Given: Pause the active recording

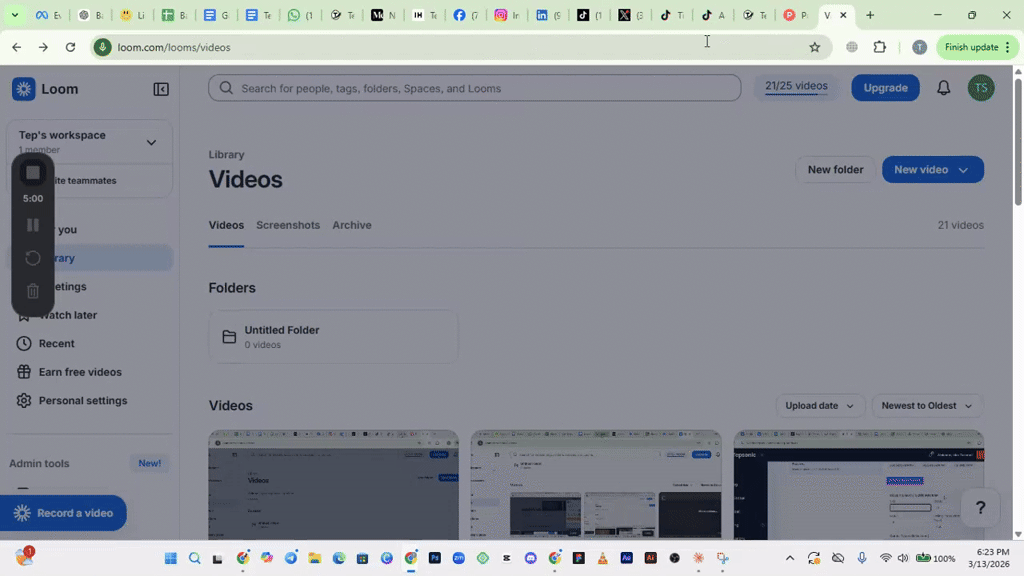Looking at the screenshot, I should (33, 224).
